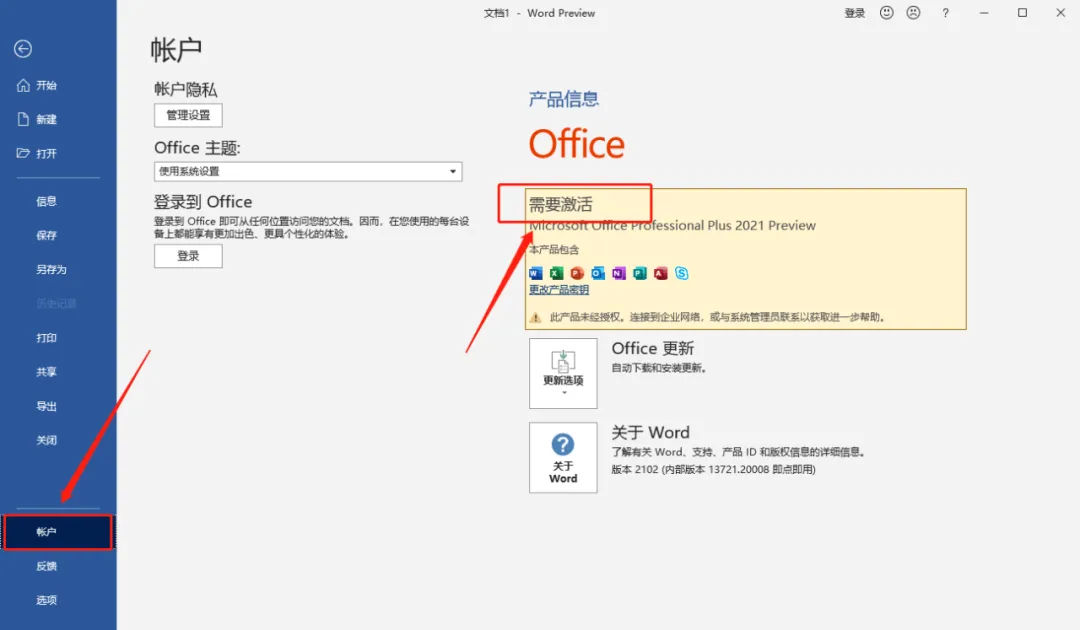Go back using the back arrow icon
Viewport: 1080px width, 630px height.
[x=23, y=49]
